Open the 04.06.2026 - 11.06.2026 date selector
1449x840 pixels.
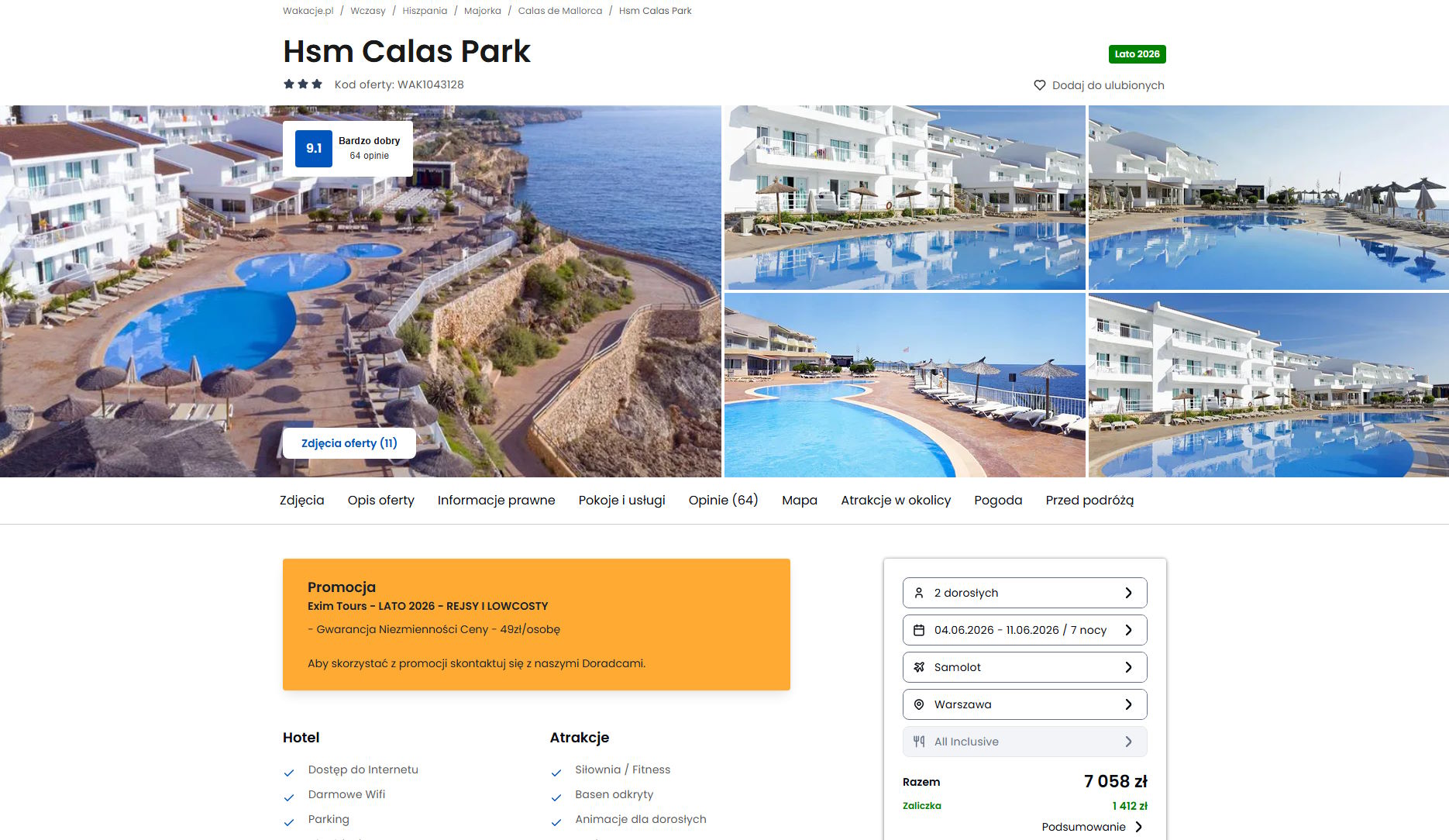(1024, 630)
